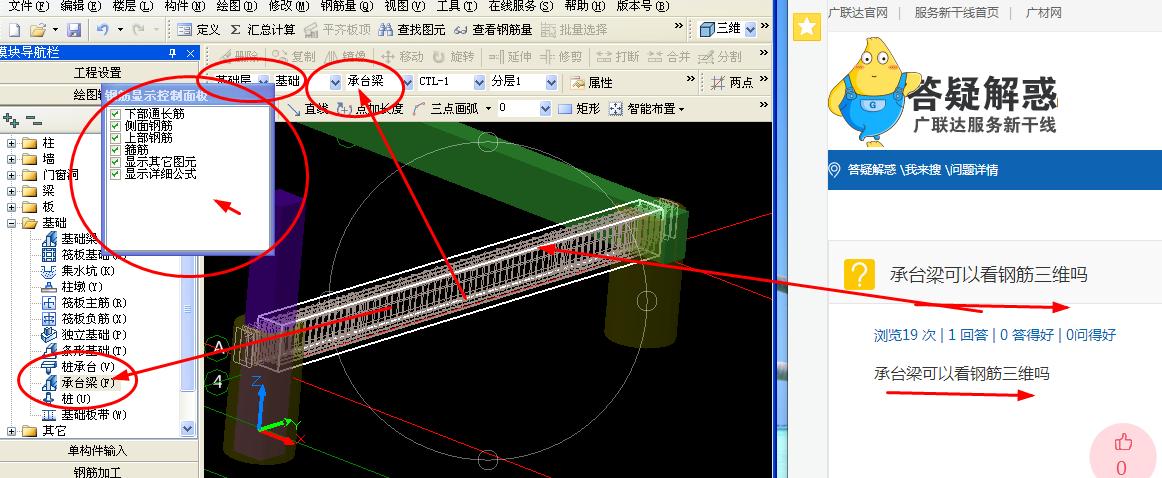Screen dimensions: 1162x478
Task: Click the 复制 copy tool
Action: (293, 56)
